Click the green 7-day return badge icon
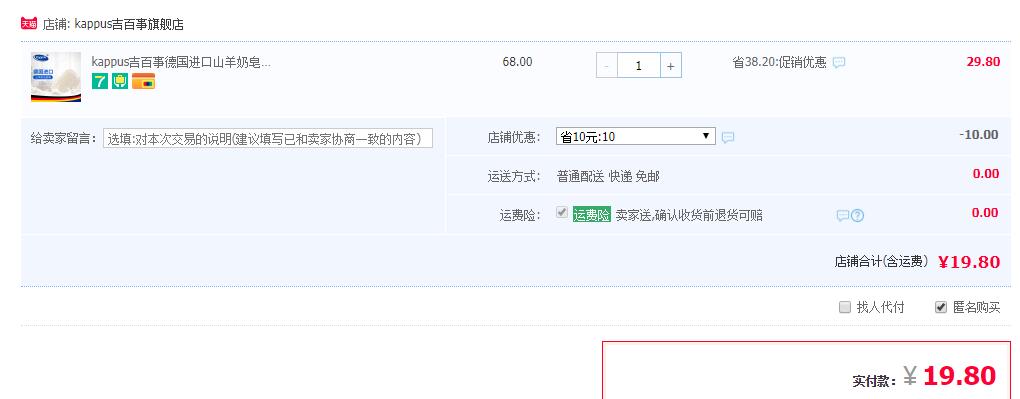The image size is (1020, 399). pos(100,81)
